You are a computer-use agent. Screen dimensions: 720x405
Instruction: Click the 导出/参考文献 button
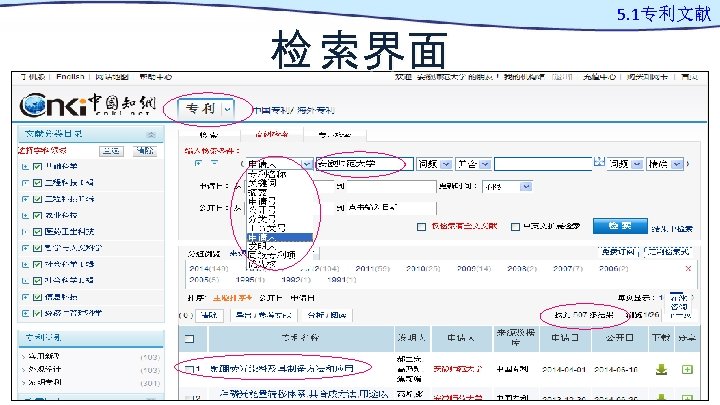pos(264,315)
